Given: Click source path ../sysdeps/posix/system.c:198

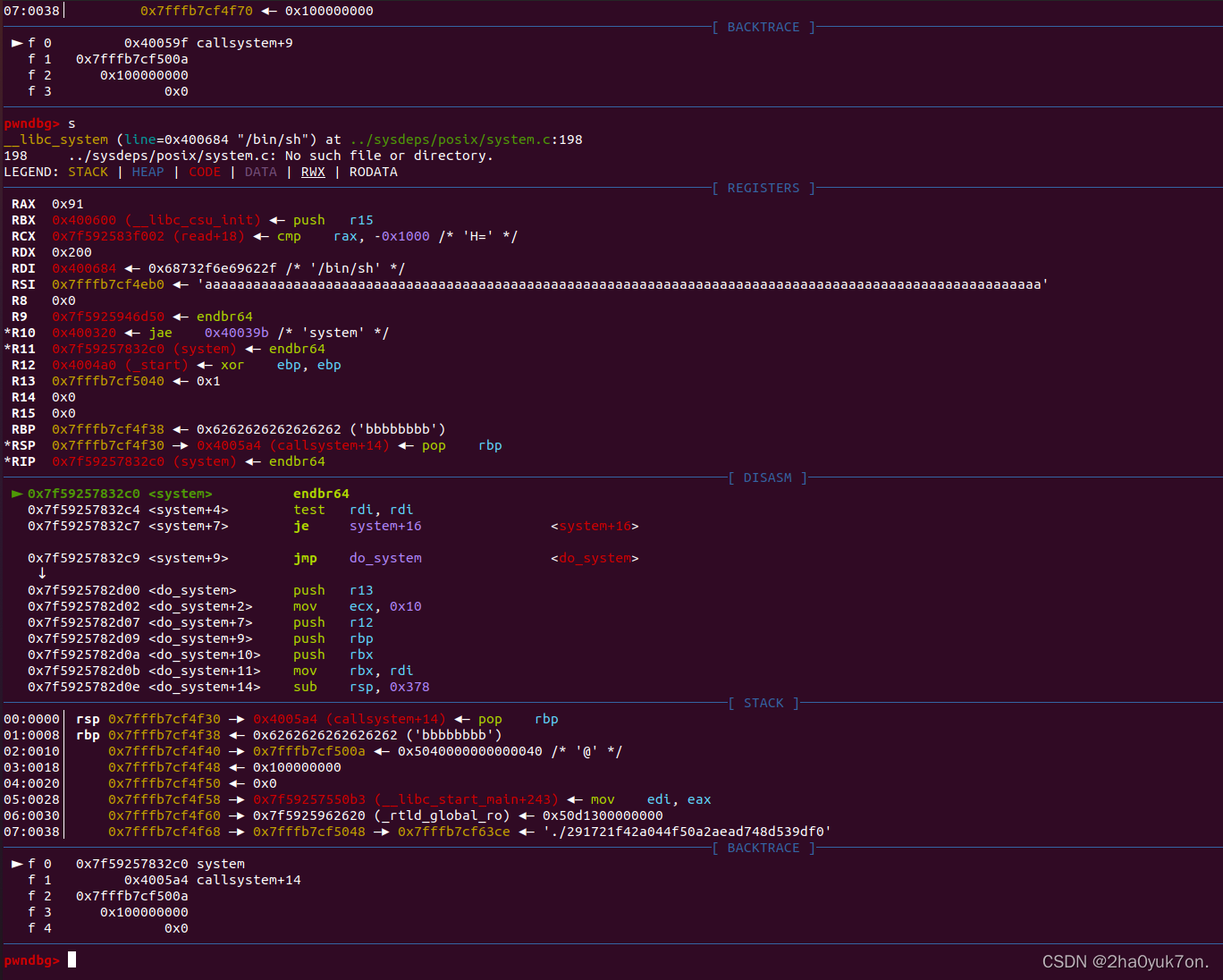Looking at the screenshot, I should click(x=466, y=139).
